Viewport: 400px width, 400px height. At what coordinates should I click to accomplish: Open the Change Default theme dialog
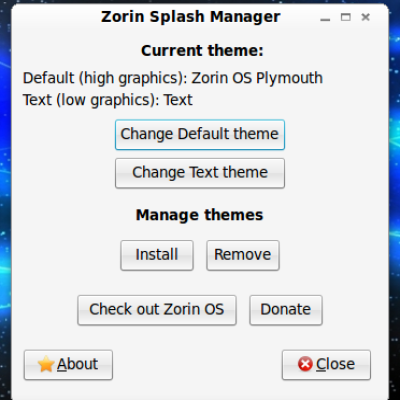pyautogui.click(x=200, y=135)
